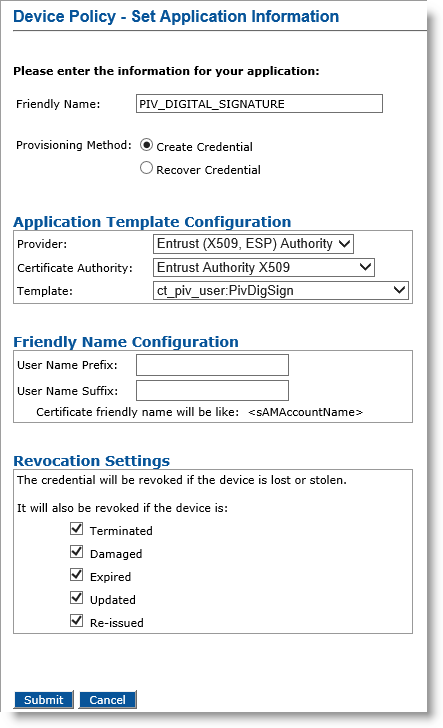Screen dimensions: 443x728
Task: Uncheck the Terminated checkbox
Action: [x=77, y=529]
